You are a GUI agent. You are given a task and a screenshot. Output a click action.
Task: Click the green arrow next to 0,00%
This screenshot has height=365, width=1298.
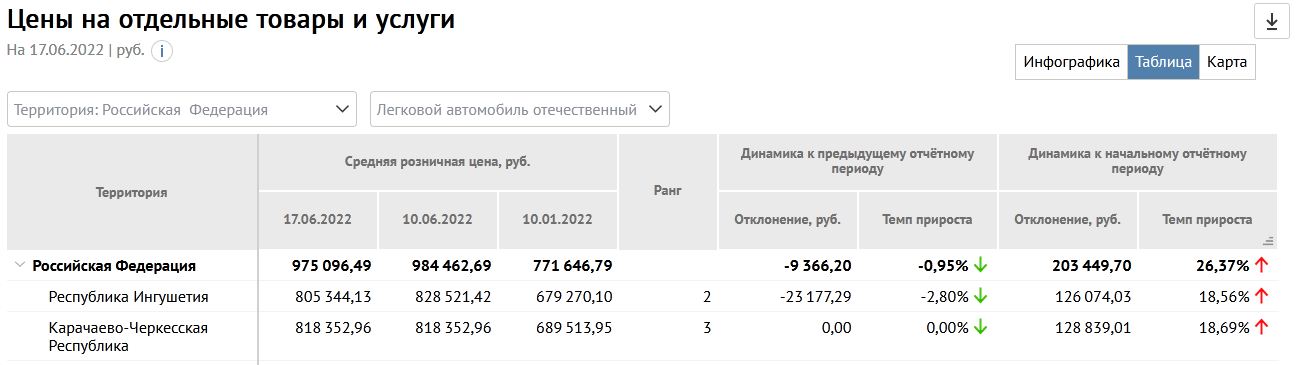coord(980,327)
